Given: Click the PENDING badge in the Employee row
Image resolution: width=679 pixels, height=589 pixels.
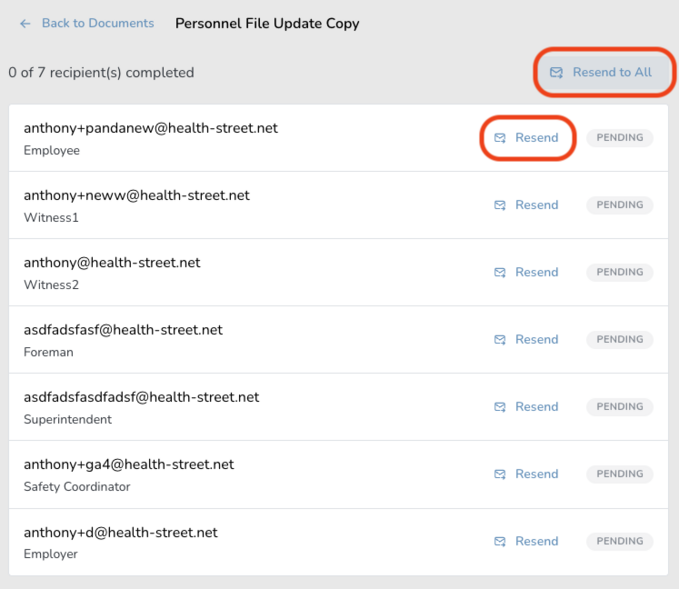Looking at the screenshot, I should (x=620, y=138).
